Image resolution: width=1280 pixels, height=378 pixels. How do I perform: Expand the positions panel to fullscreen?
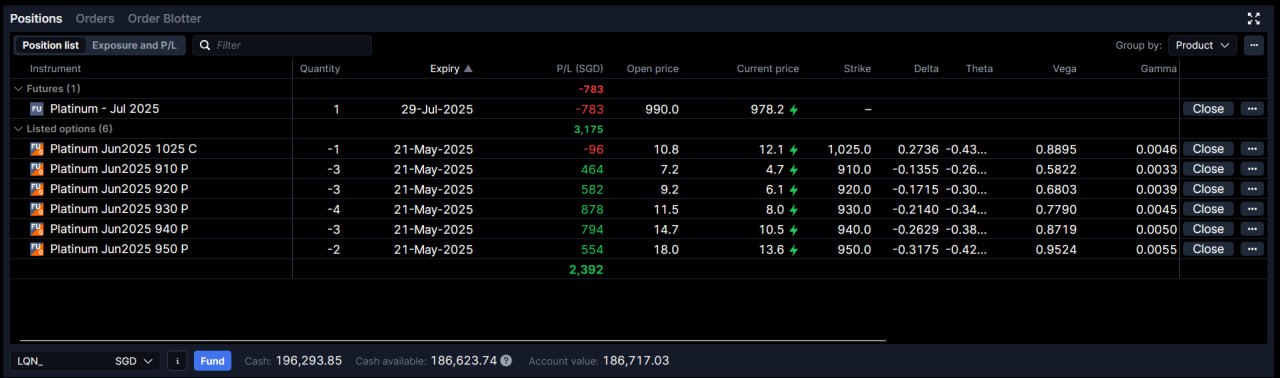click(1254, 18)
